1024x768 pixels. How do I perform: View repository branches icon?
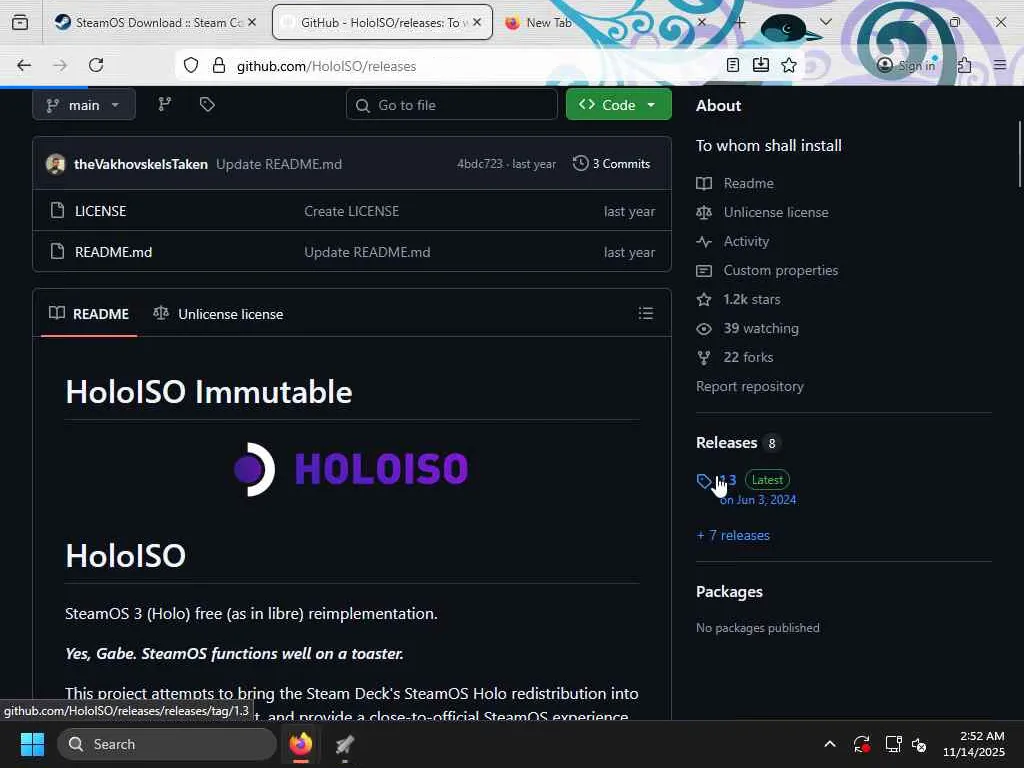(x=165, y=104)
